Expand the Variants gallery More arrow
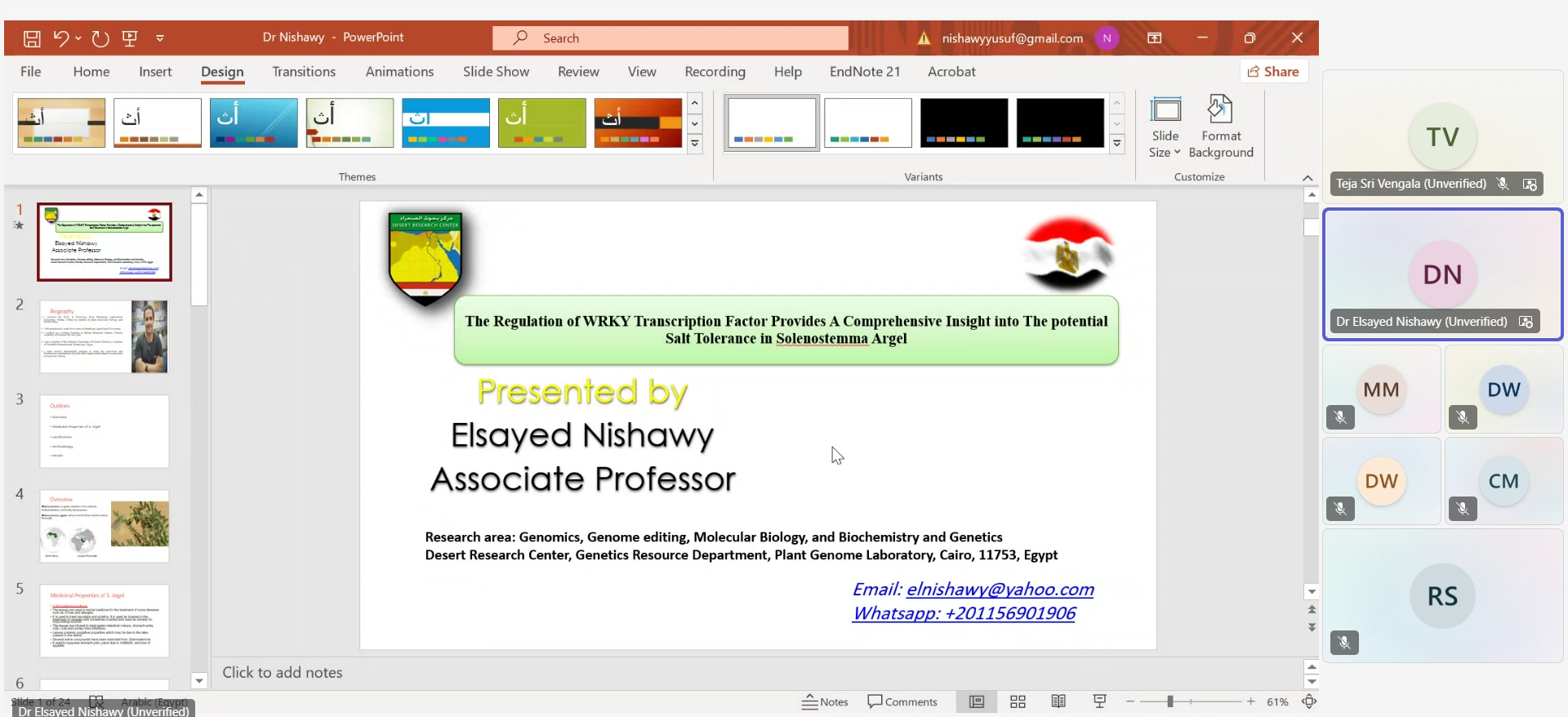Image resolution: width=1568 pixels, height=717 pixels. click(1117, 145)
